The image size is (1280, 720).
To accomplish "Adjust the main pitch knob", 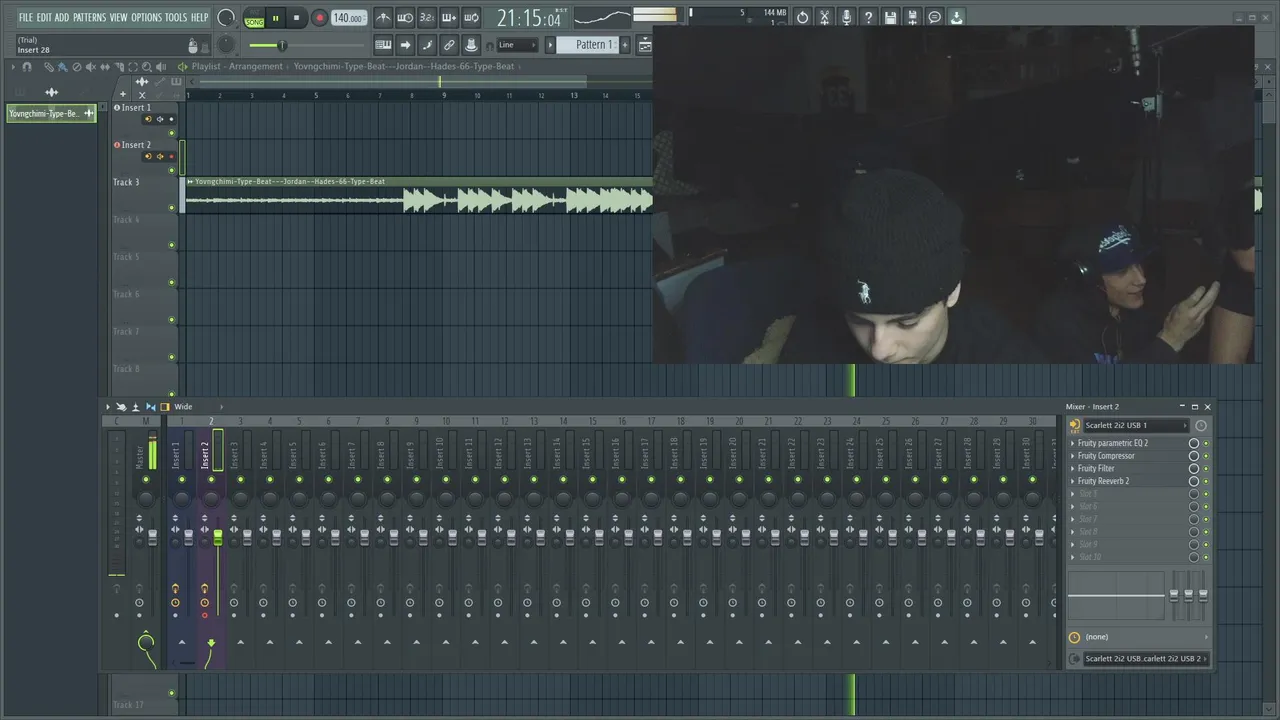I will [227, 45].
